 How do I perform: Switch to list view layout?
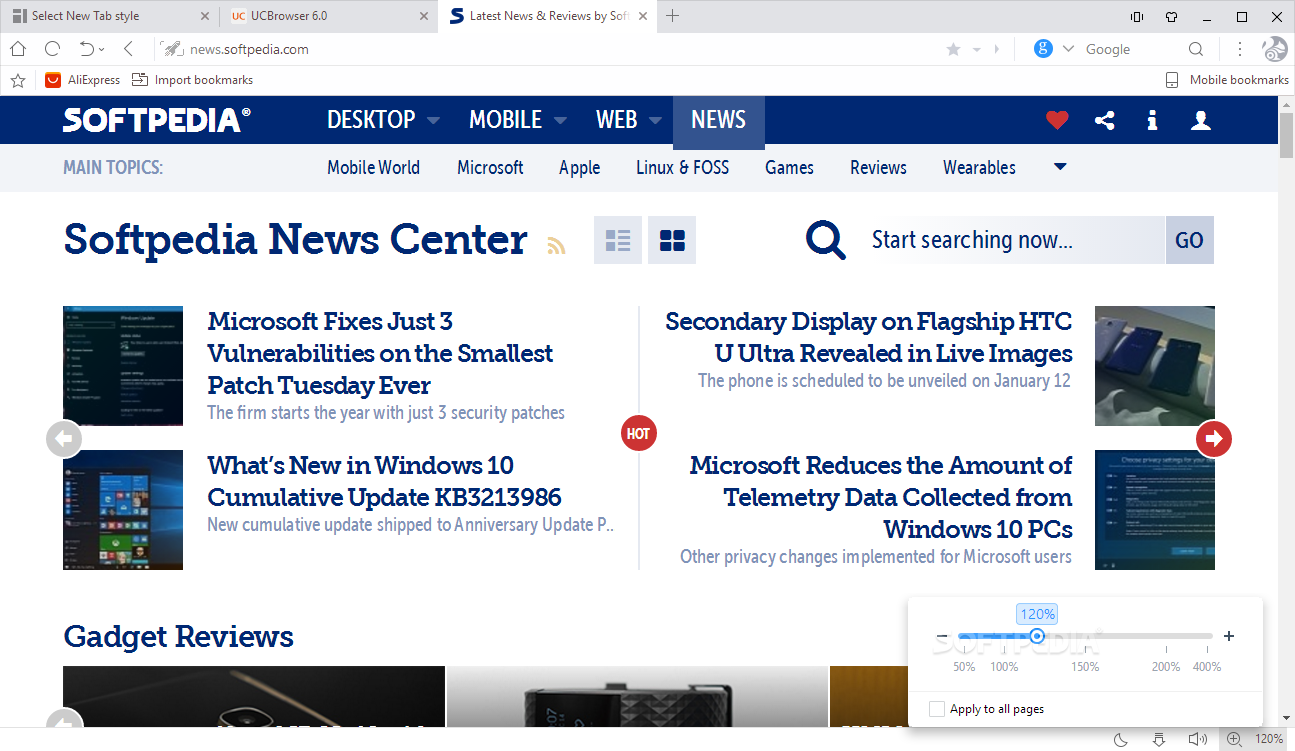tap(618, 240)
